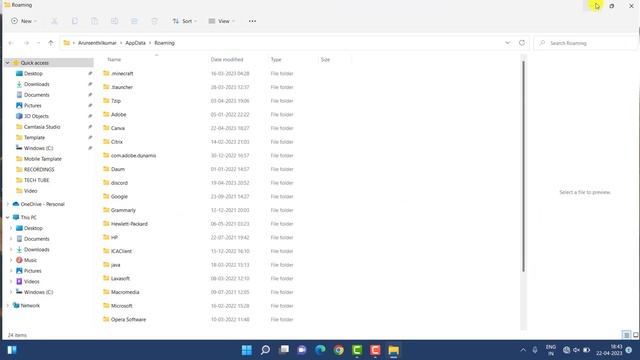
Task: Expand the Network node
Action: click(7, 305)
